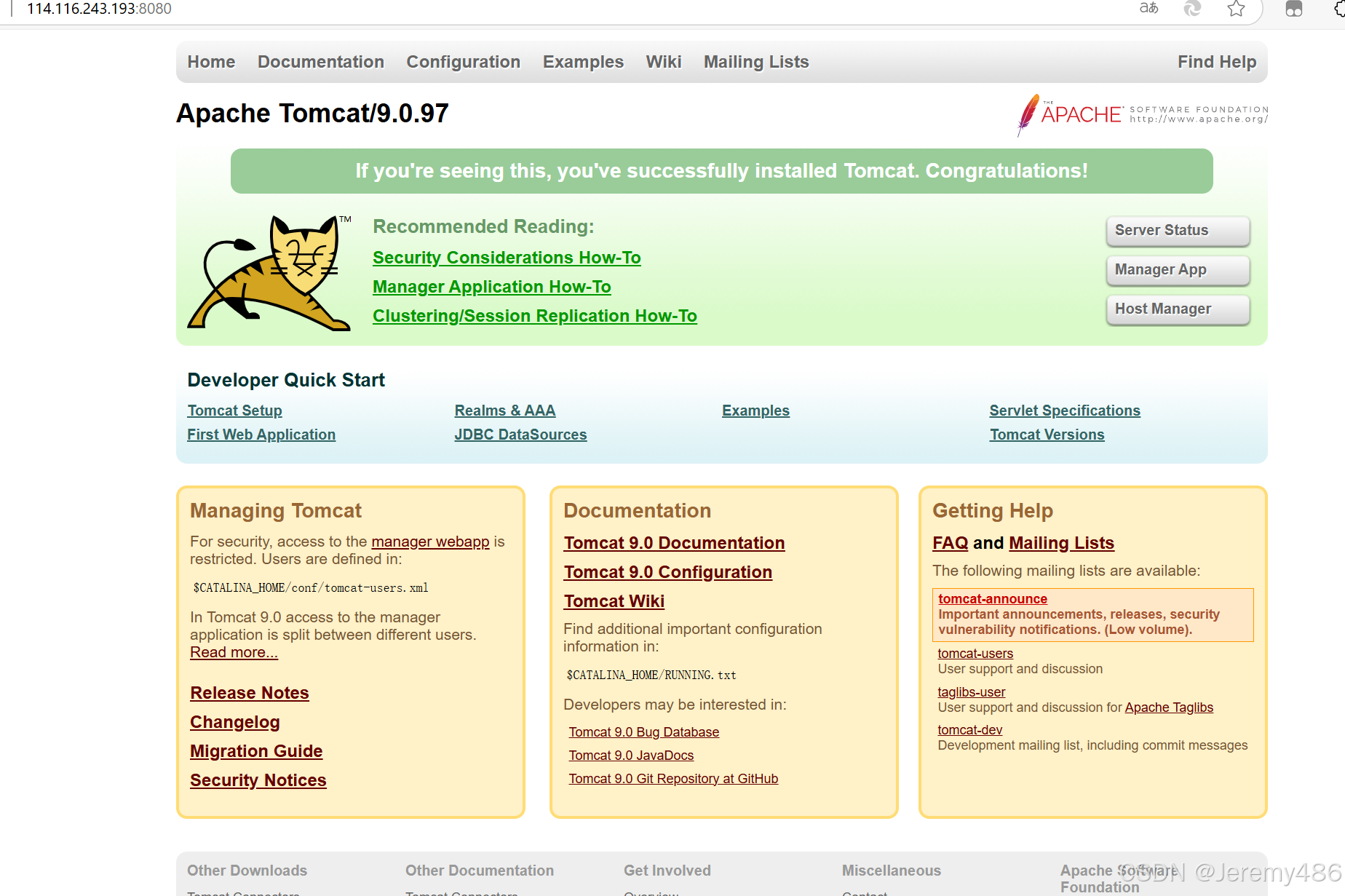Open Manager Application How-To link

click(x=492, y=287)
